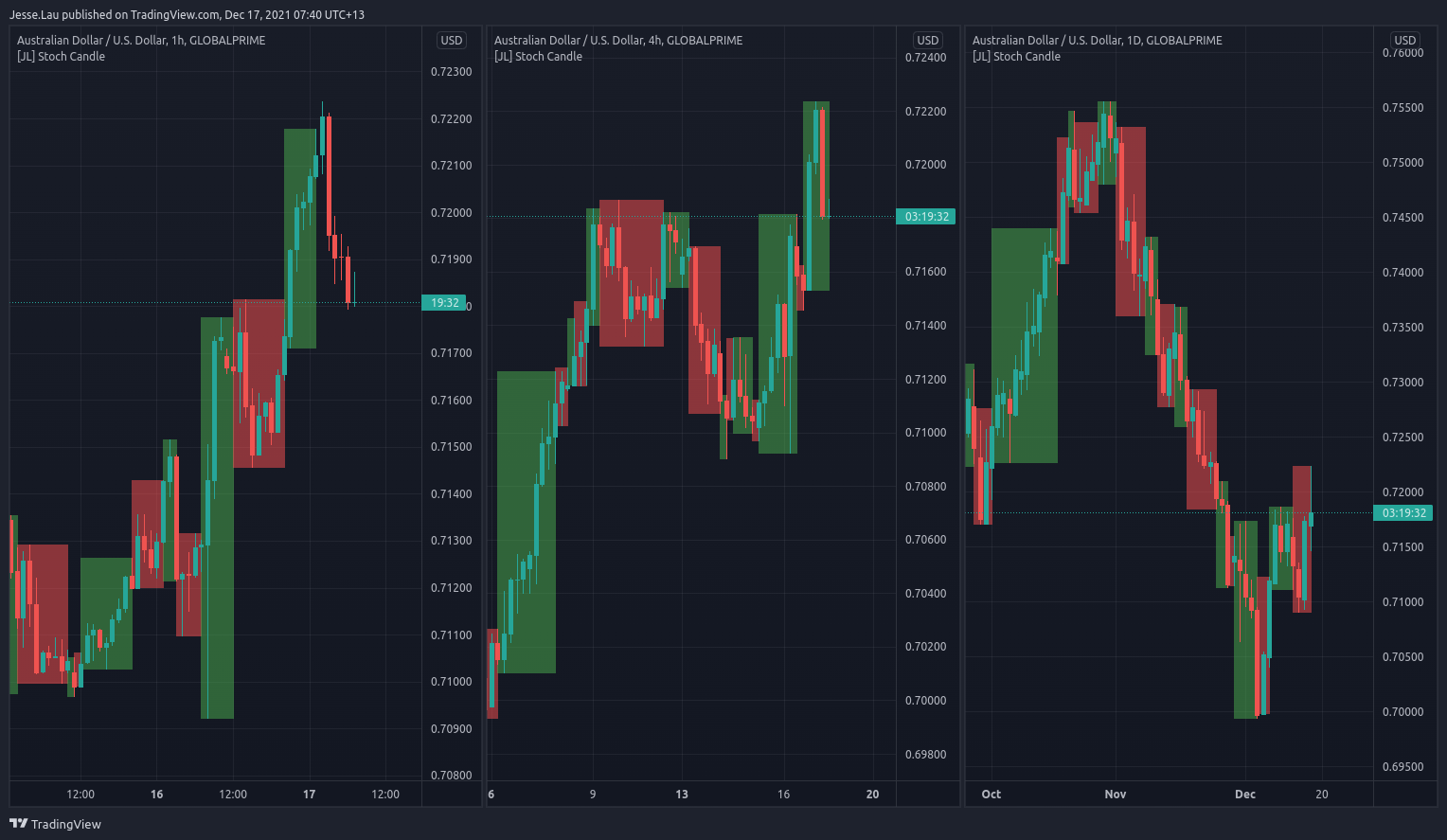Click the 16 date label on the 1h time axis
The height and width of the screenshot is (840, 1447).
[157, 795]
